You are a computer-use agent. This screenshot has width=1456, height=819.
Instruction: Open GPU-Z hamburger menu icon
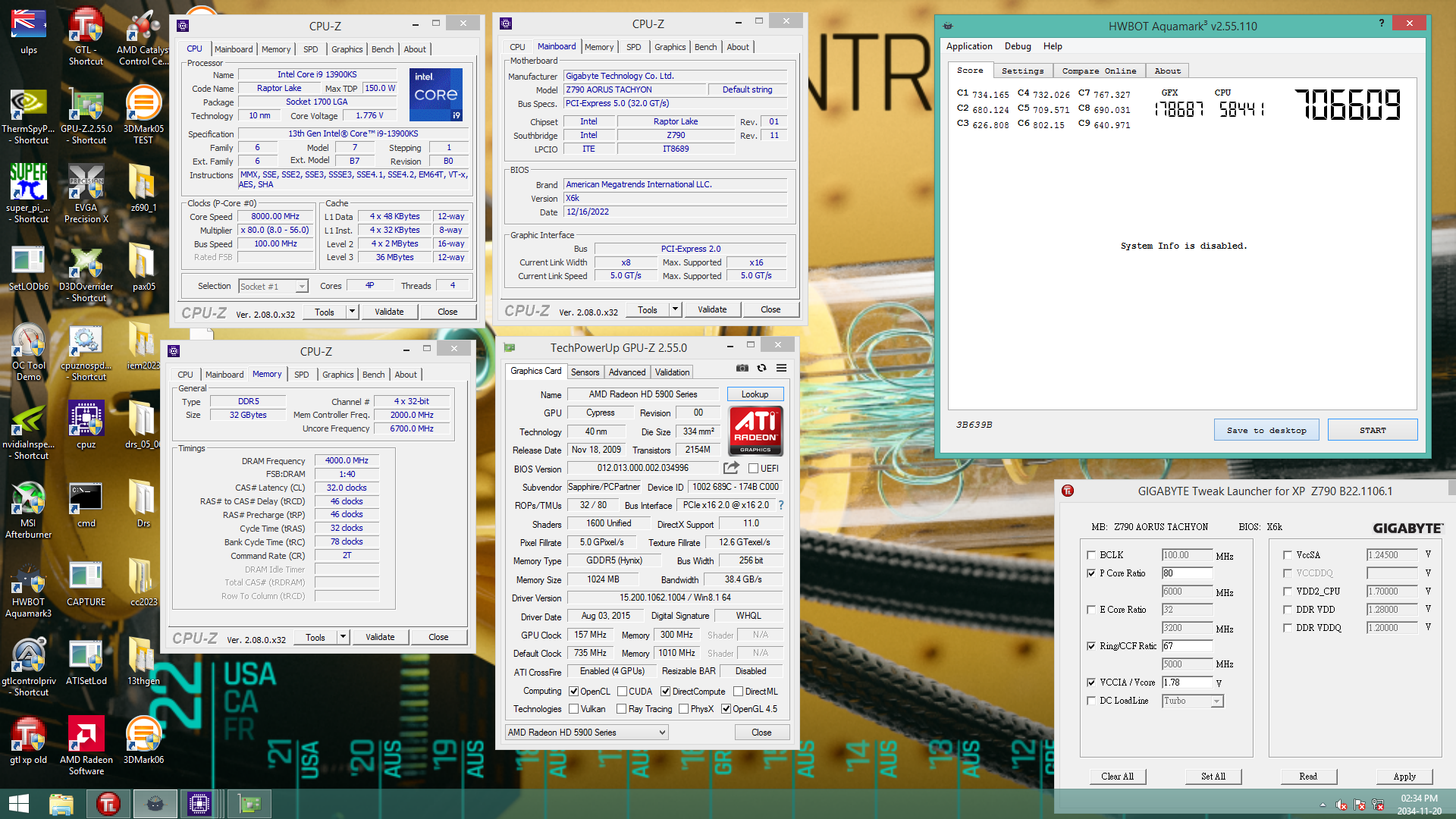pyautogui.click(x=781, y=368)
